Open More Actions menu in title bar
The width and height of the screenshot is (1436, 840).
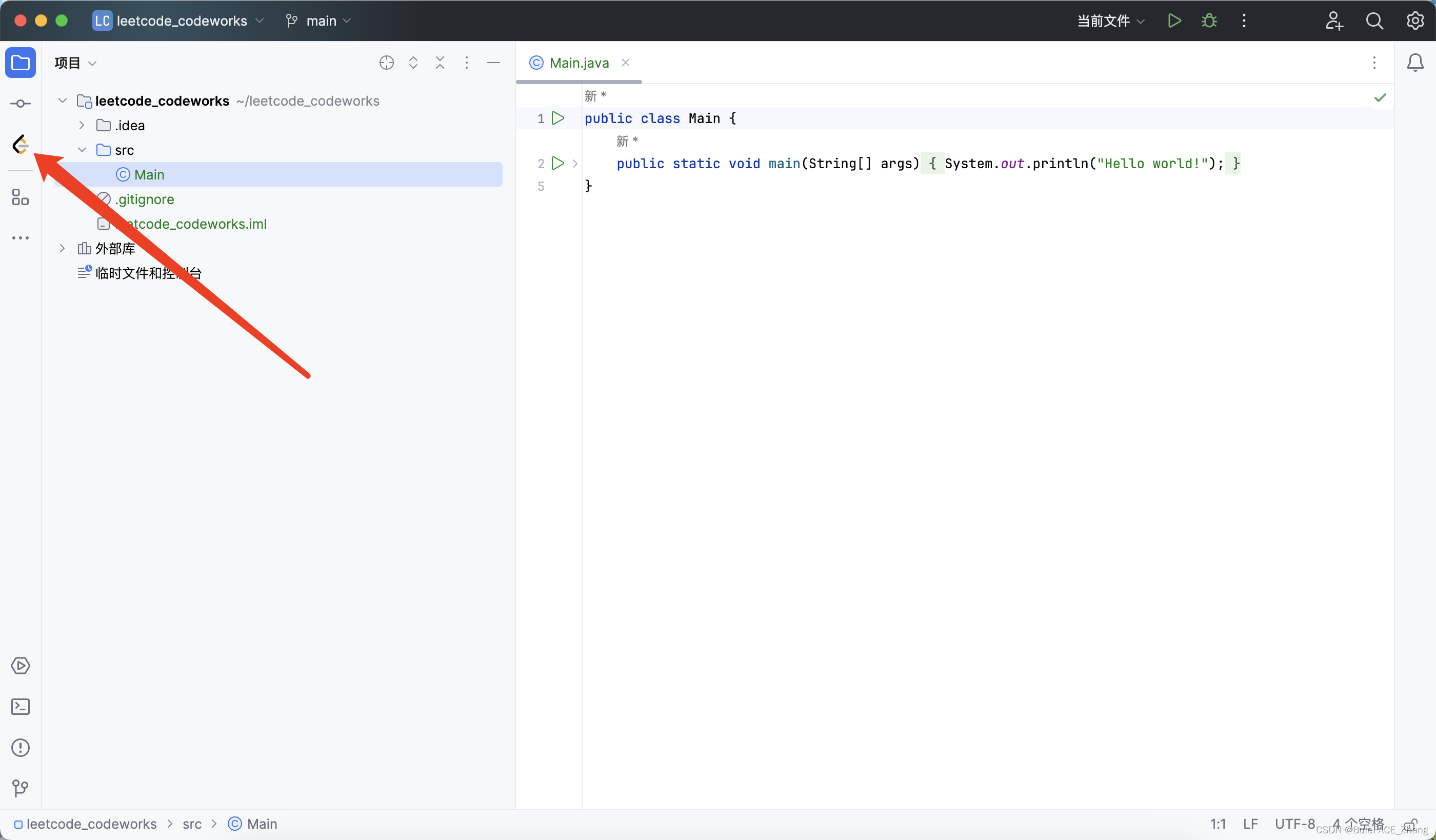1244,21
